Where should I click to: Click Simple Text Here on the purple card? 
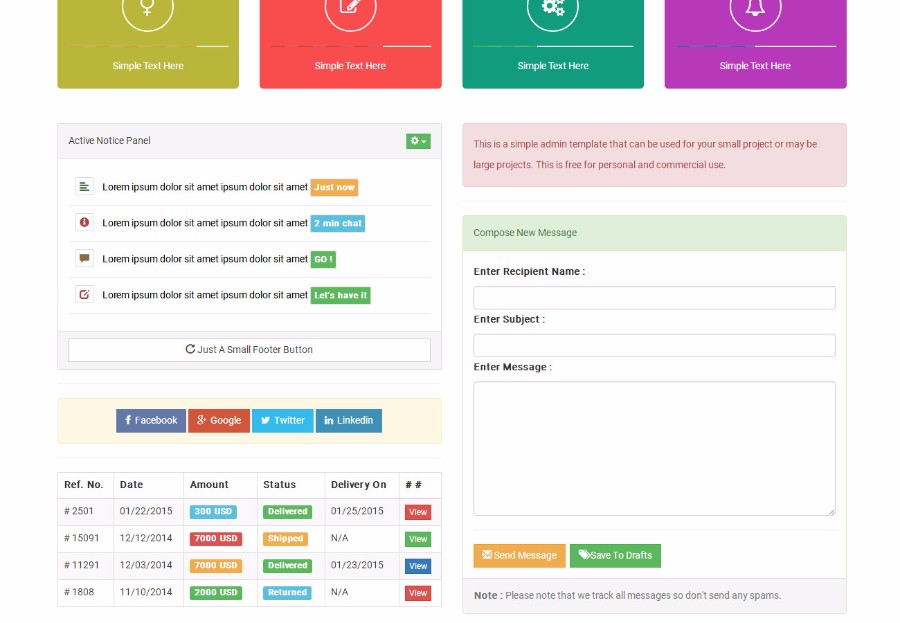(x=755, y=66)
